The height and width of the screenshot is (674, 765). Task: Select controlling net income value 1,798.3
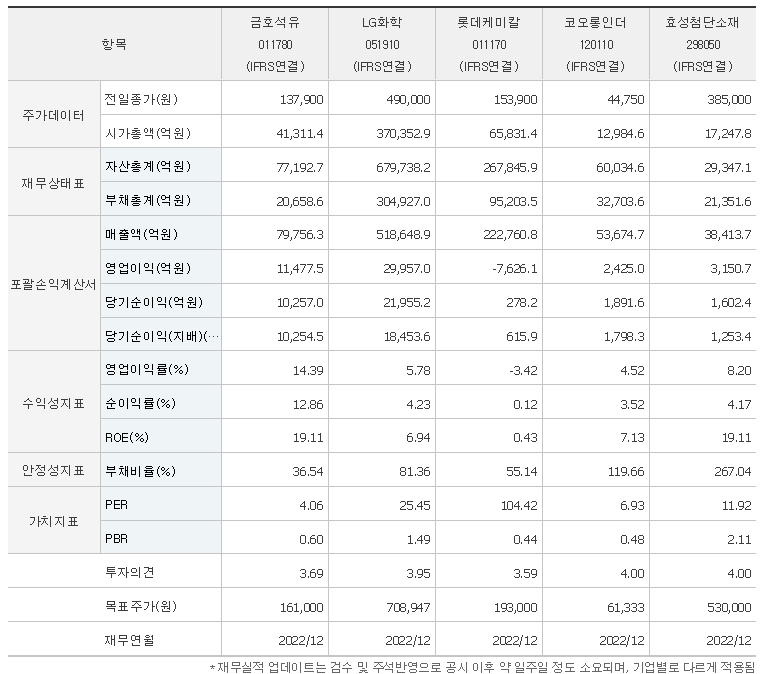[x=624, y=336]
